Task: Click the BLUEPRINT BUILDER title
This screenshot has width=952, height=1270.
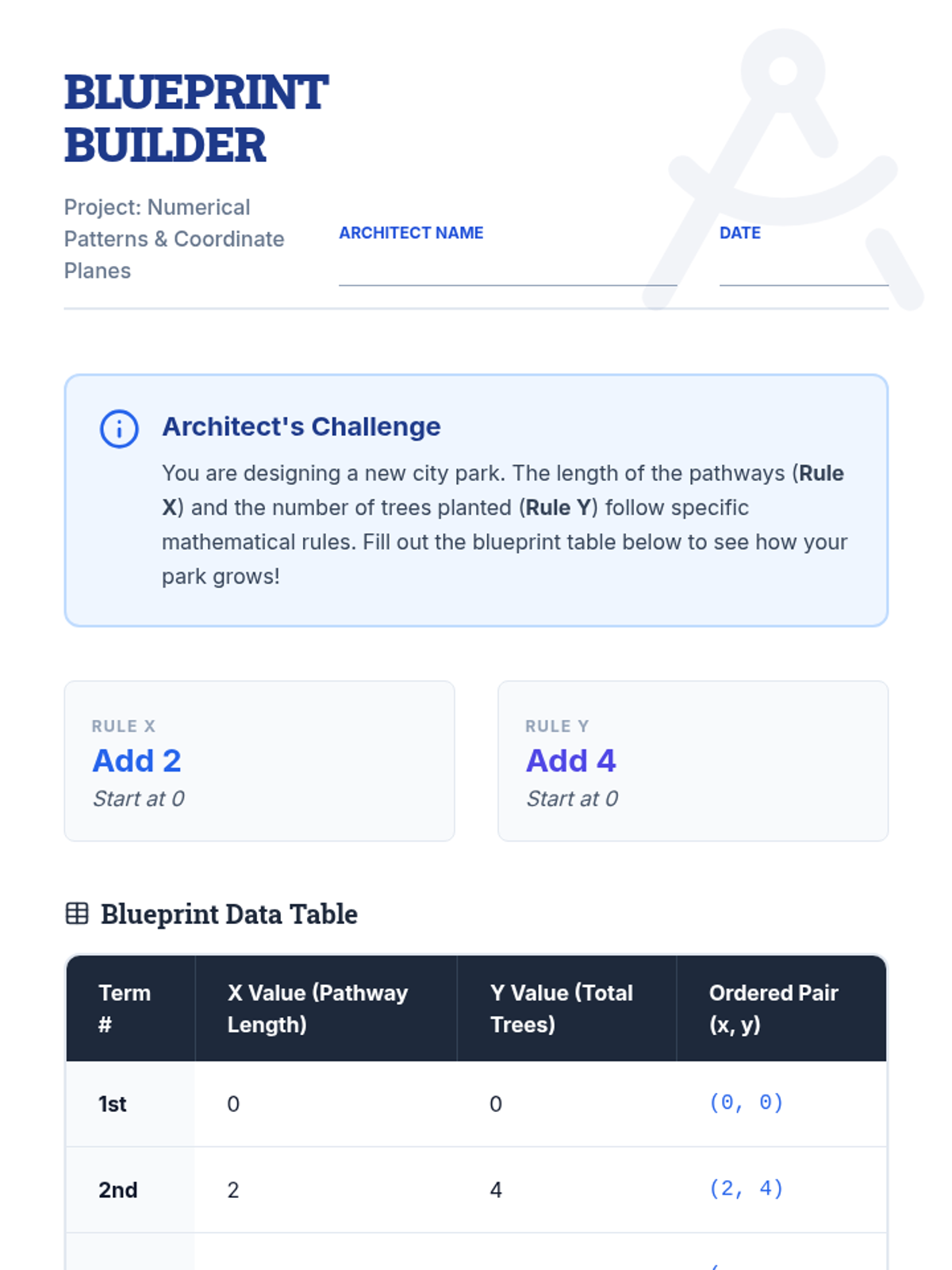Action: coord(196,119)
